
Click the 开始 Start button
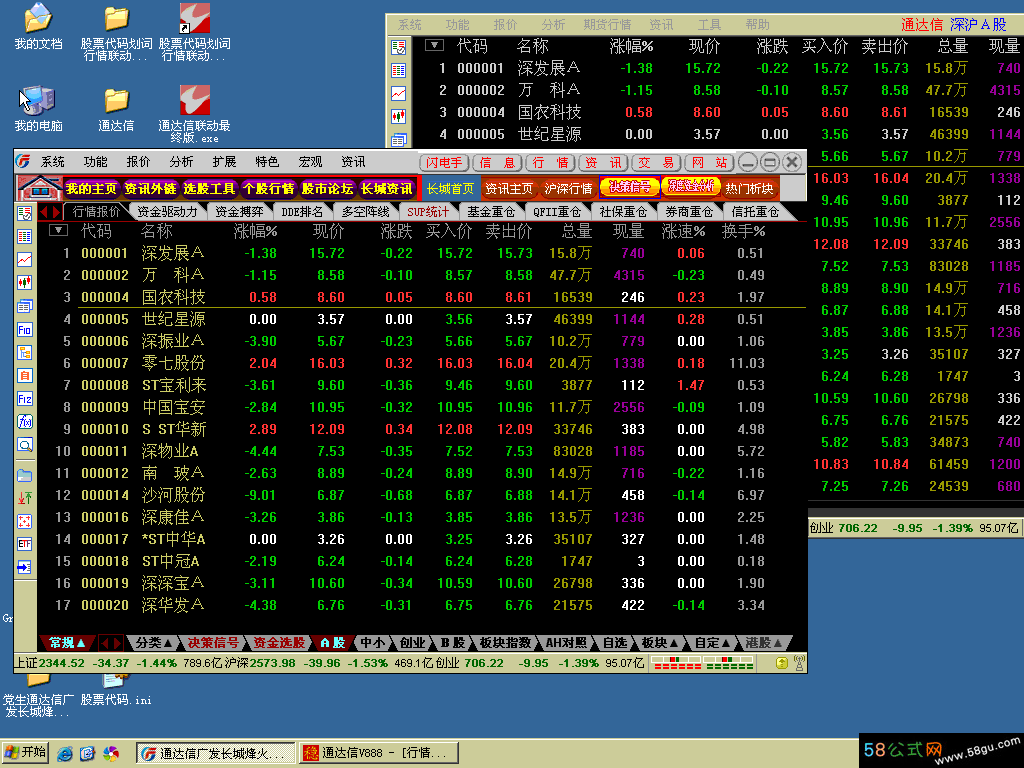[x=26, y=753]
